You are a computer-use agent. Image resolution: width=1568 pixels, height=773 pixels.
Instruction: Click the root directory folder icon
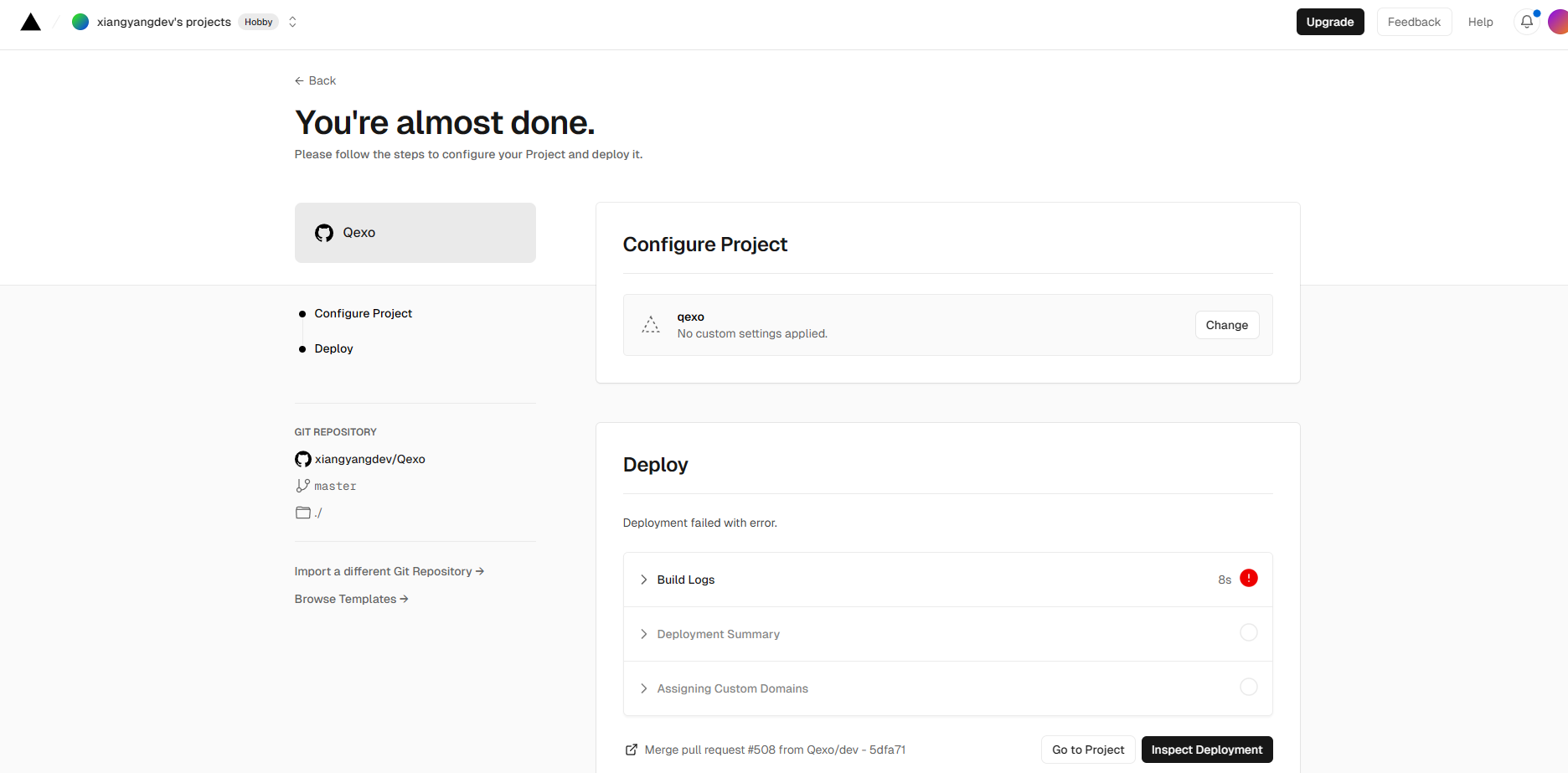coord(303,513)
